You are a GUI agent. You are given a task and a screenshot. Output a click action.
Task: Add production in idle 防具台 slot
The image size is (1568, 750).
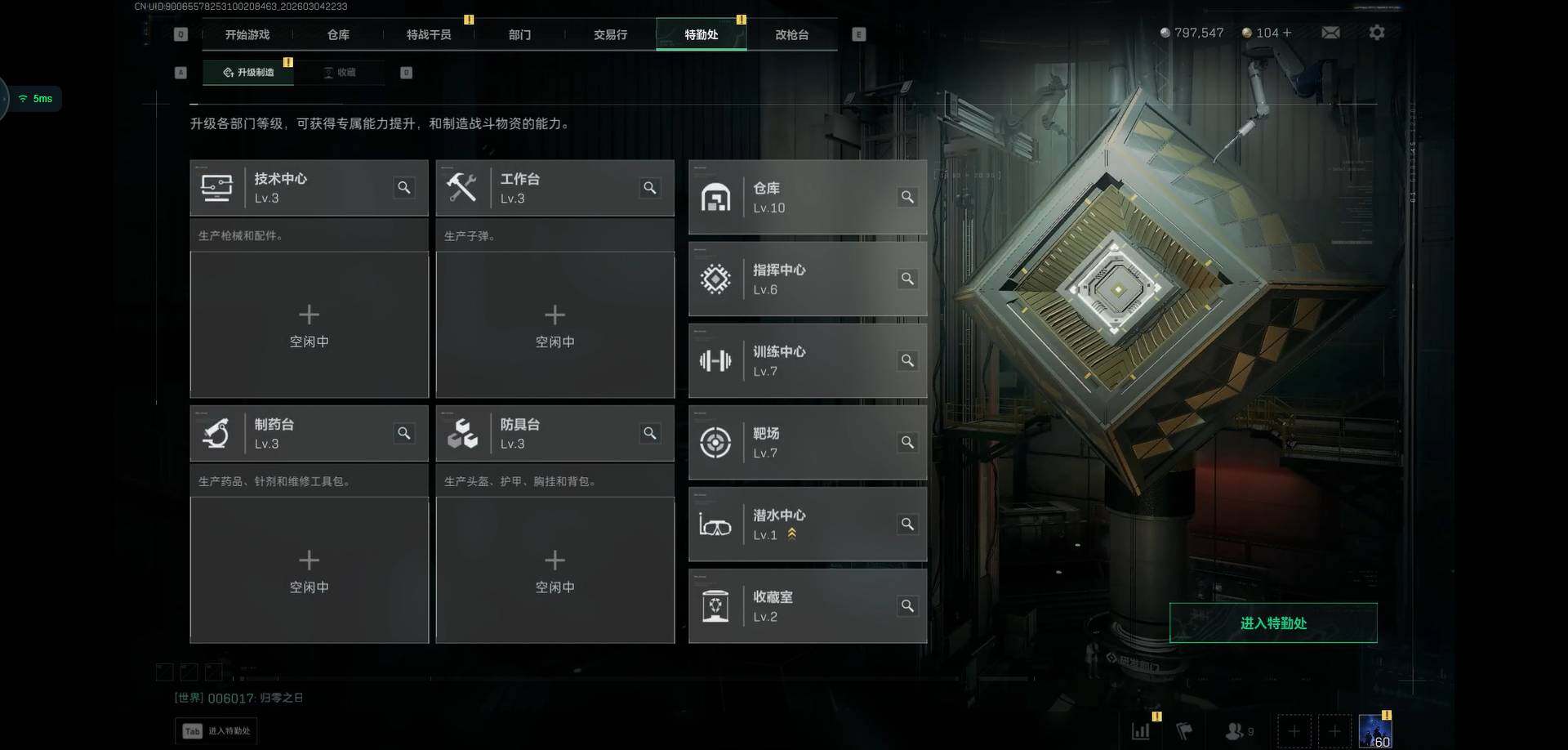pyautogui.click(x=555, y=570)
